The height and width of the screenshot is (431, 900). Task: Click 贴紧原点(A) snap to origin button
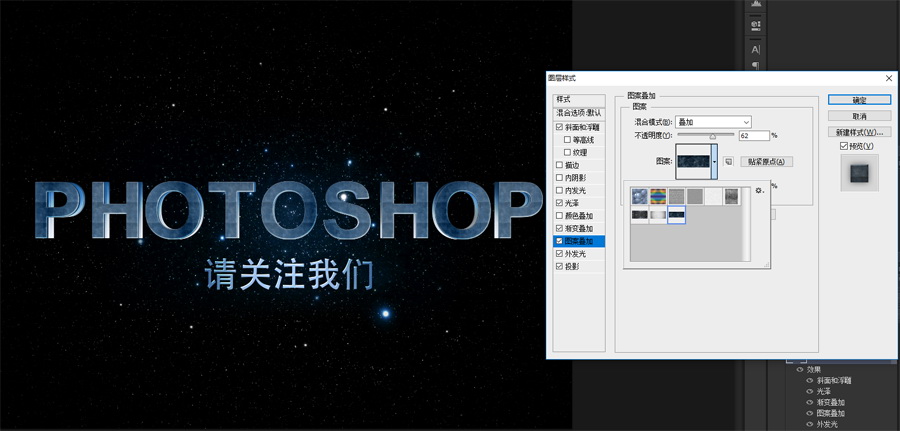pyautogui.click(x=766, y=162)
